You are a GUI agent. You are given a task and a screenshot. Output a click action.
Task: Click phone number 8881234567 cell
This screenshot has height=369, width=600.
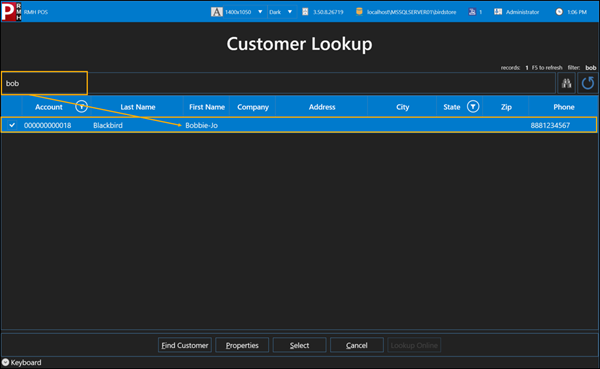click(x=550, y=125)
